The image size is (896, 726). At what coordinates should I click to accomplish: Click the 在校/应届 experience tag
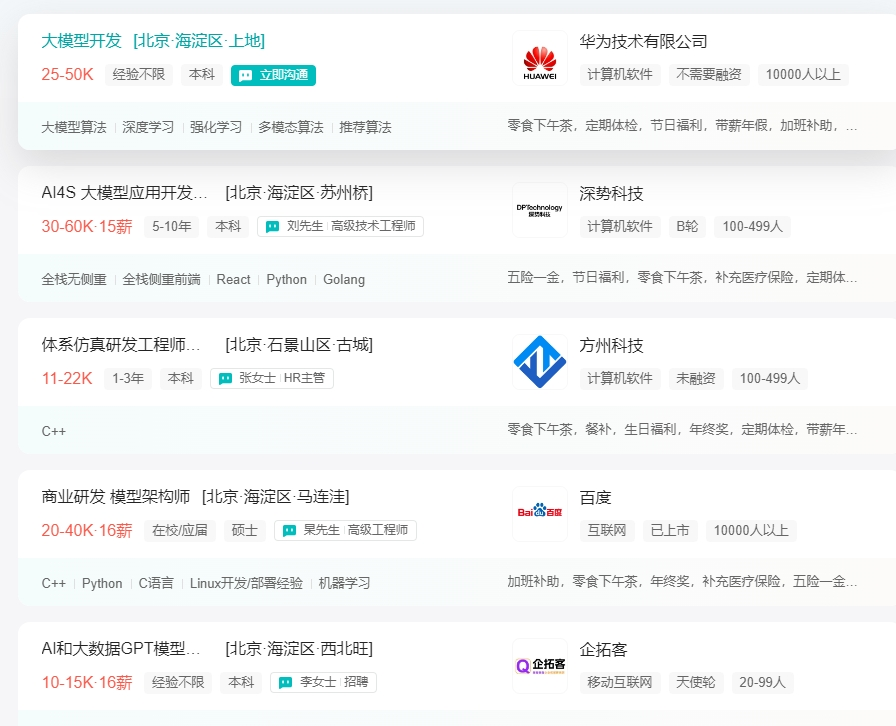tap(180, 530)
